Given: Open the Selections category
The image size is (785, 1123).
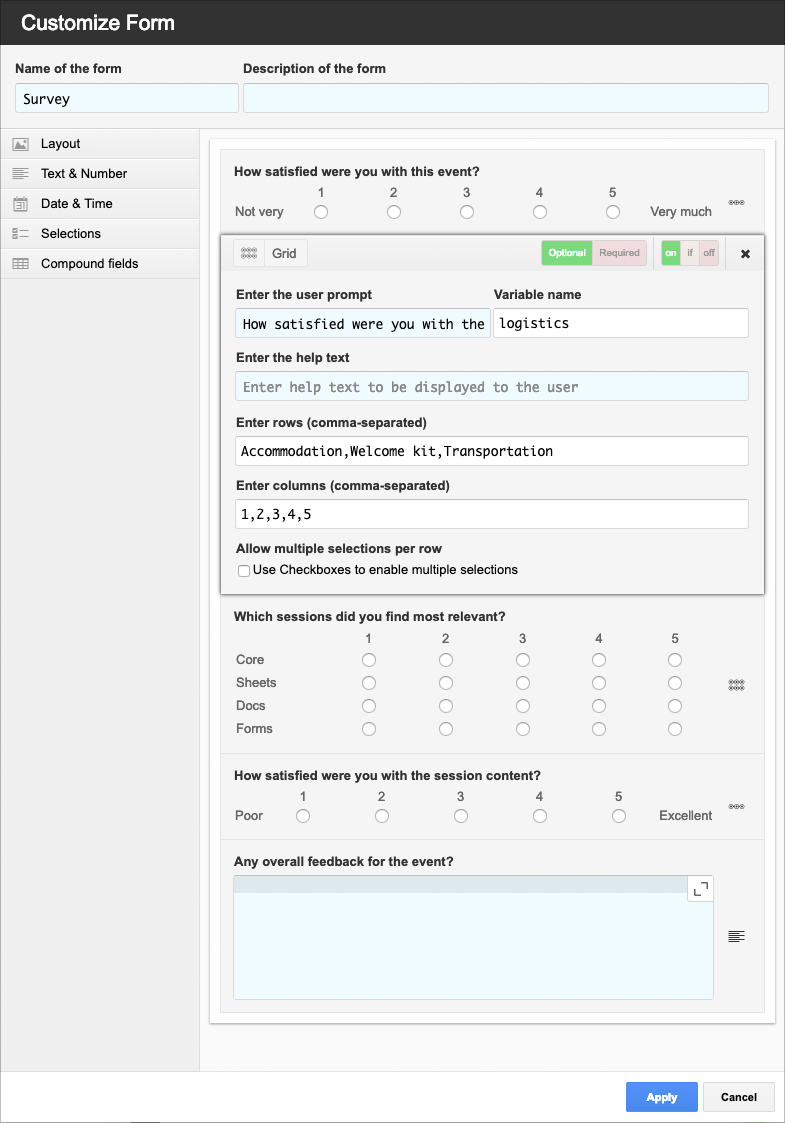Looking at the screenshot, I should [x=100, y=234].
